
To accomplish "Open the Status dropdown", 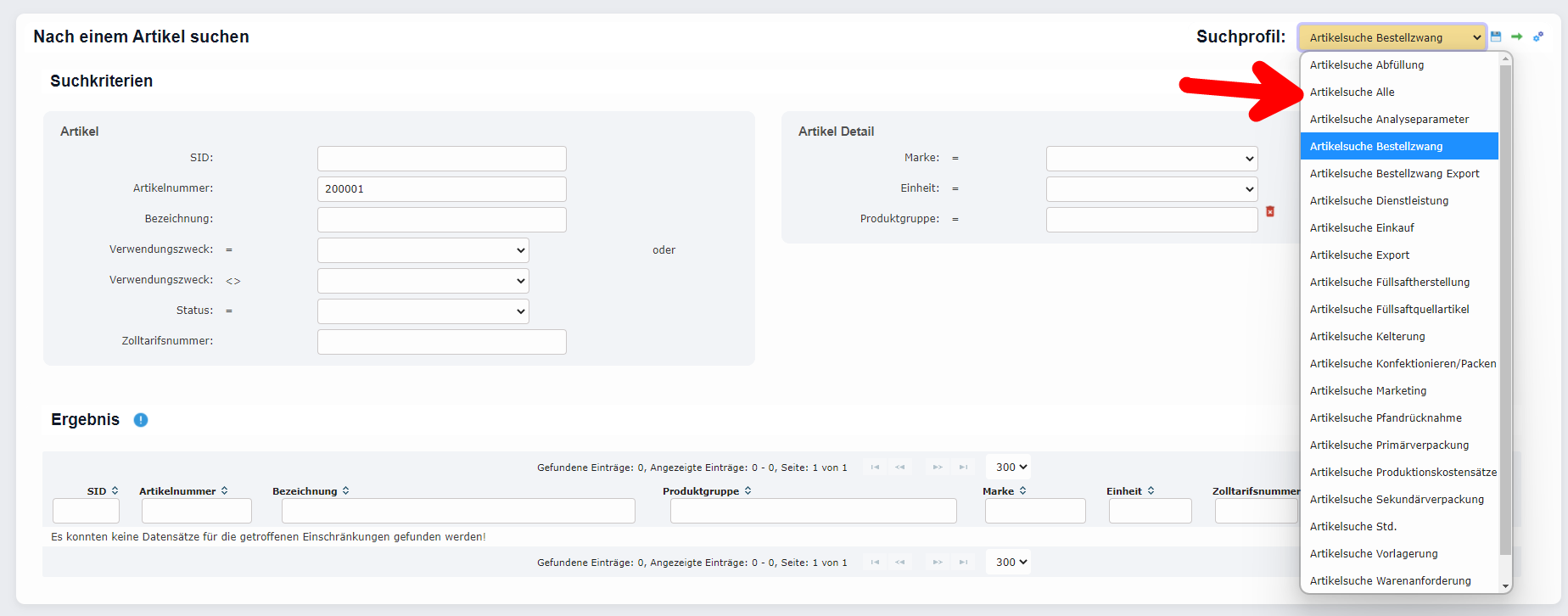I will [423, 311].
